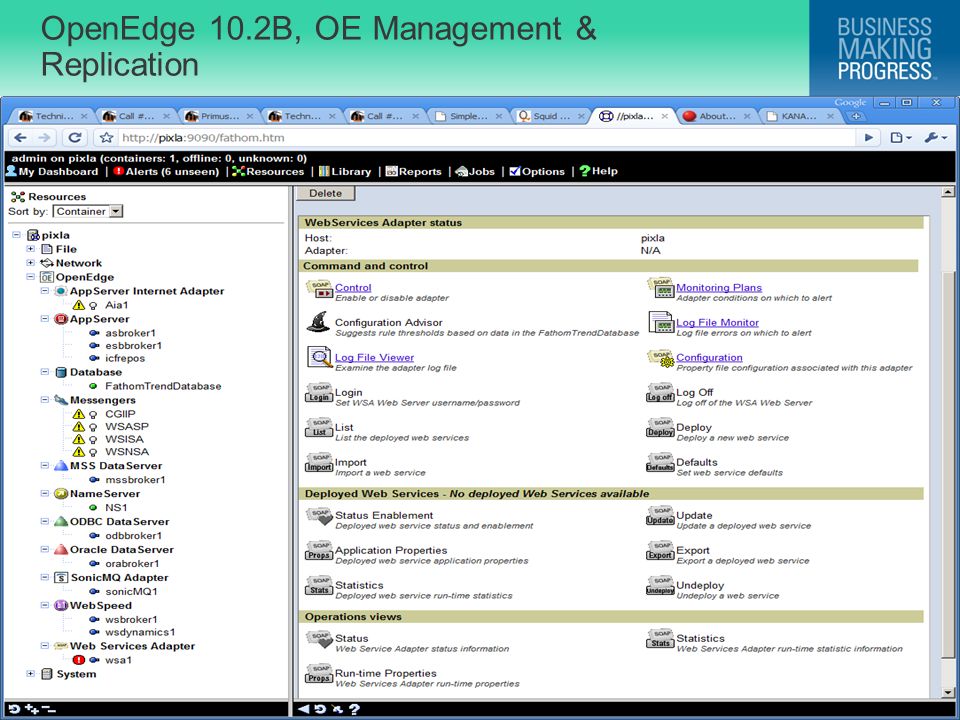Viewport: 960px width, 720px height.
Task: Open the Configuration link
Action: click(710, 358)
